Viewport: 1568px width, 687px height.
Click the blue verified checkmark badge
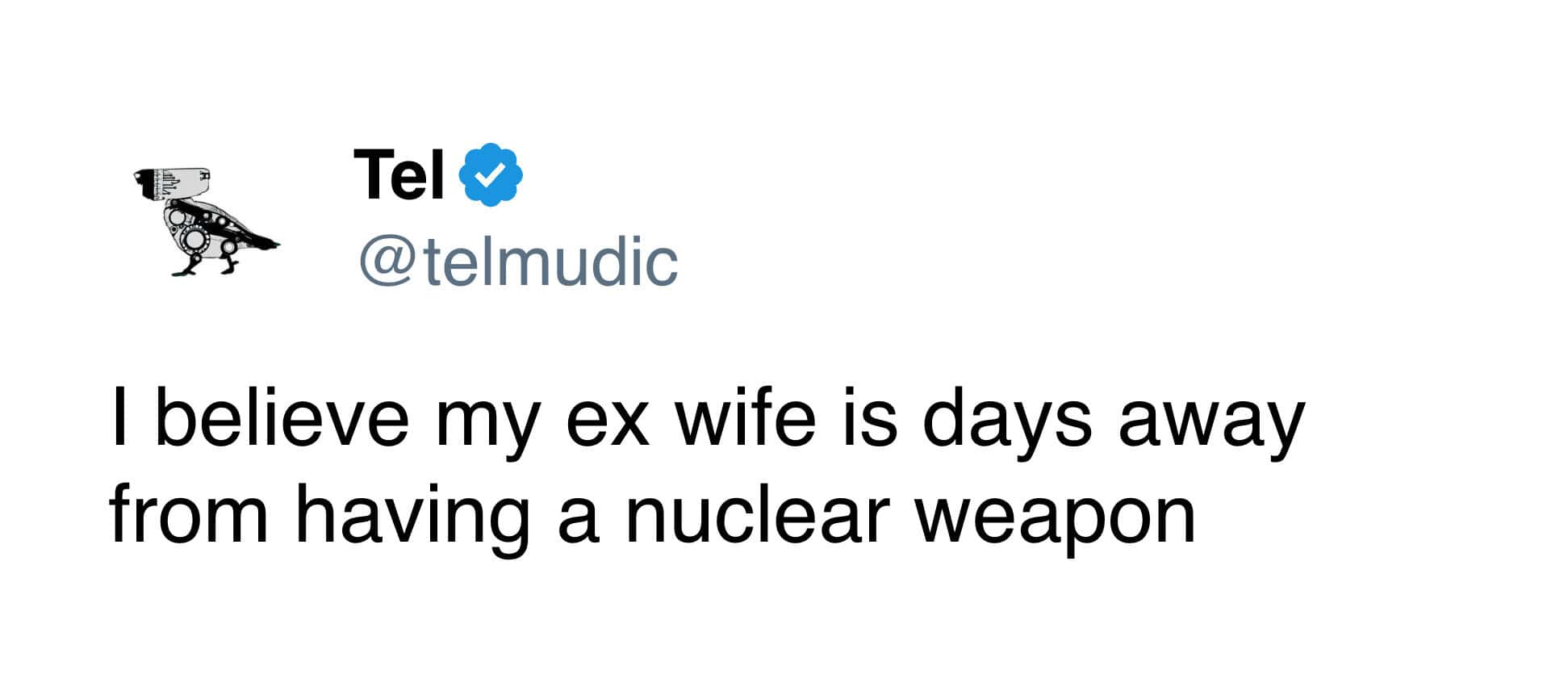click(491, 174)
